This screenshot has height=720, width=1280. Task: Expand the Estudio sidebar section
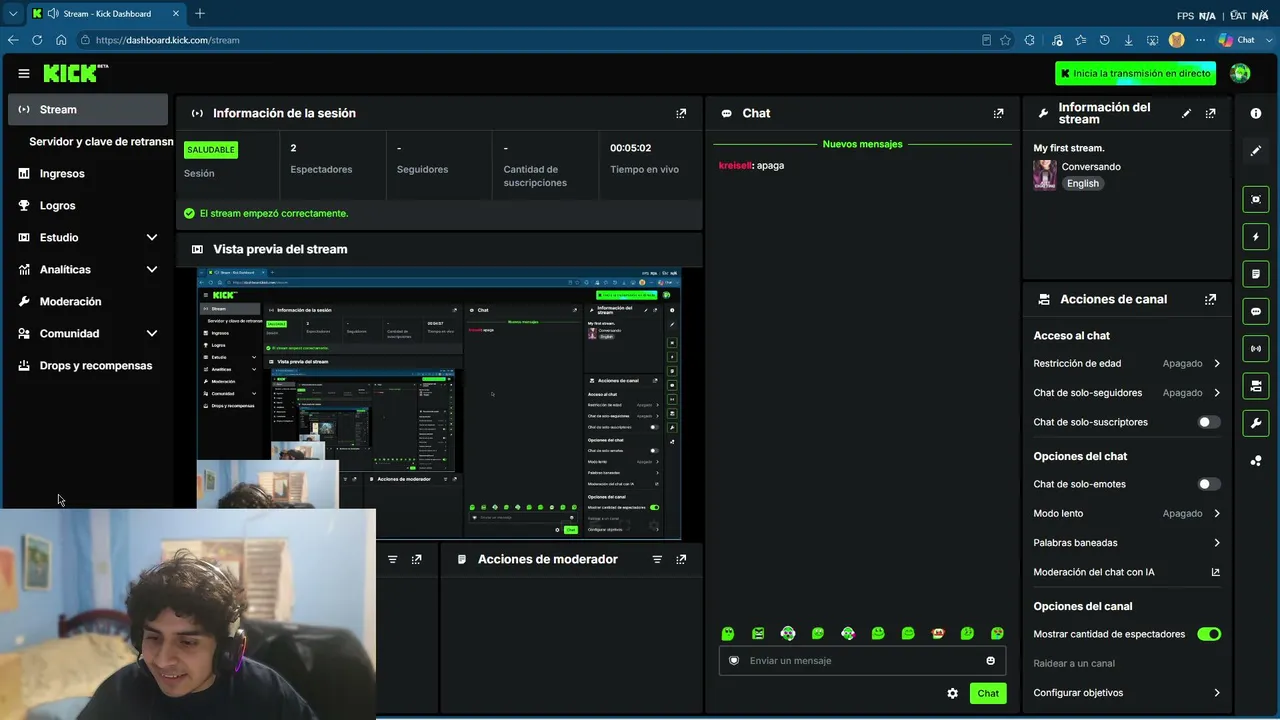(x=152, y=237)
